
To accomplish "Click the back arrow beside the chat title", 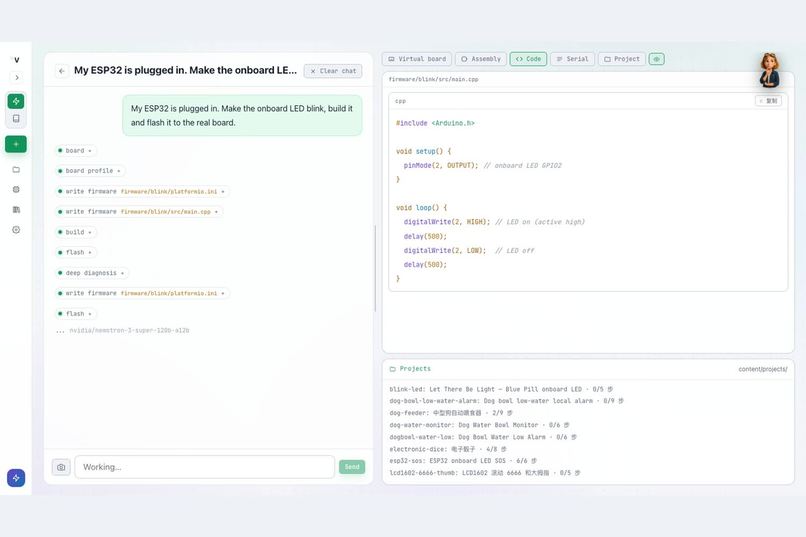I will coord(62,71).
